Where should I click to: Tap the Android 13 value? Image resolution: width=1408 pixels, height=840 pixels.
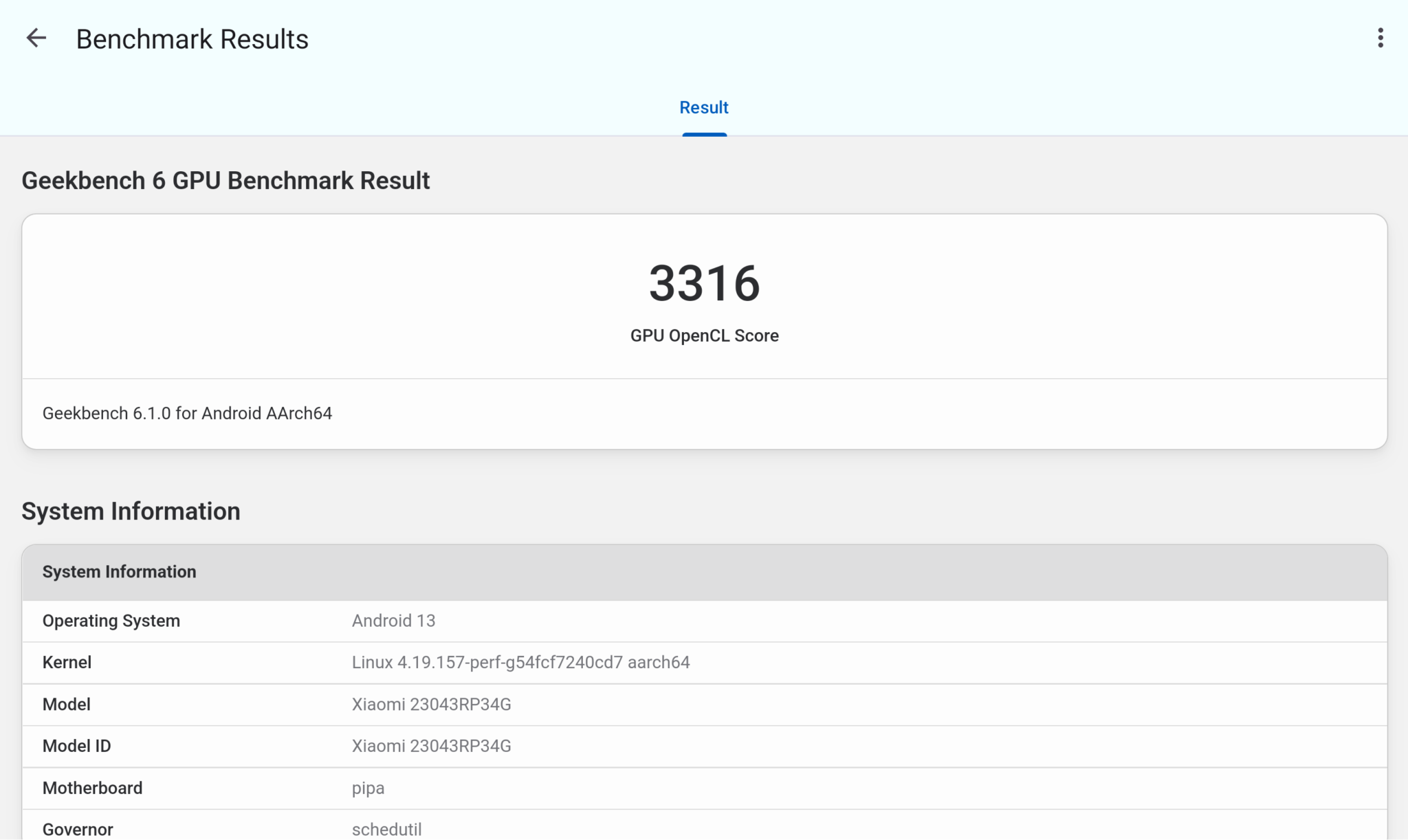393,621
